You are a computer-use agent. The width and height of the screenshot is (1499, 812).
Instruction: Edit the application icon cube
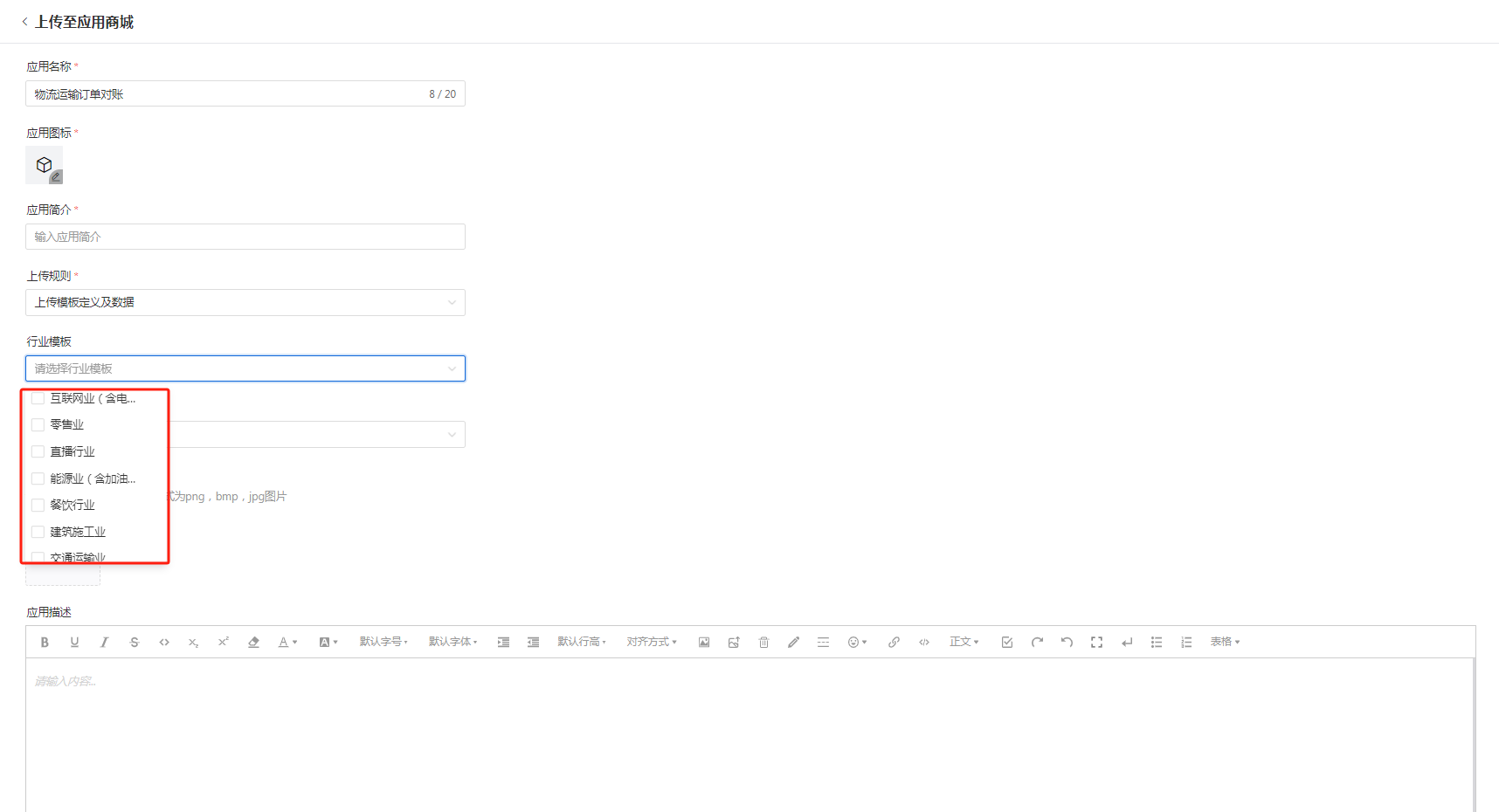(45, 166)
